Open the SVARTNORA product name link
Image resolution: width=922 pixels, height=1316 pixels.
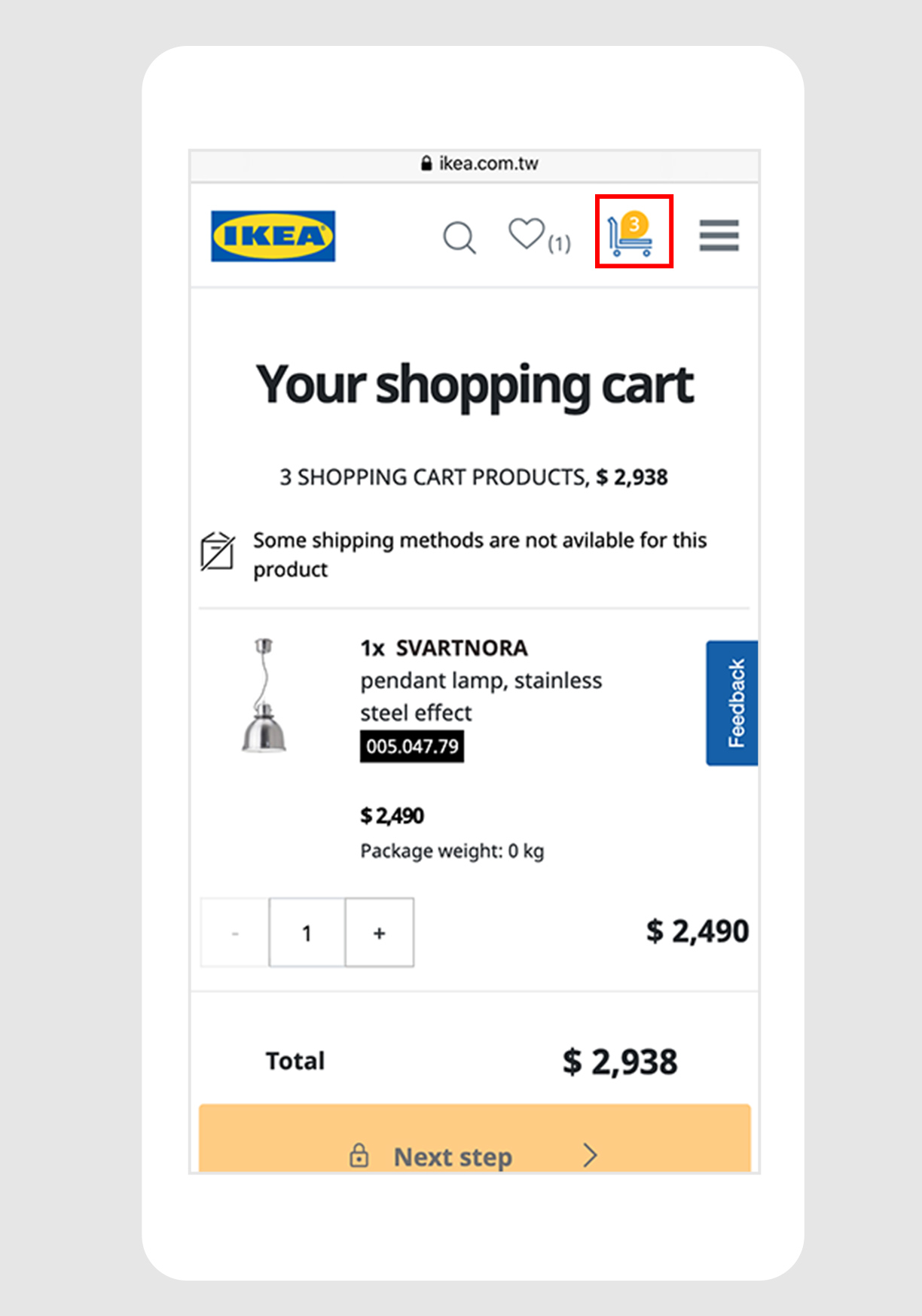tap(462, 648)
